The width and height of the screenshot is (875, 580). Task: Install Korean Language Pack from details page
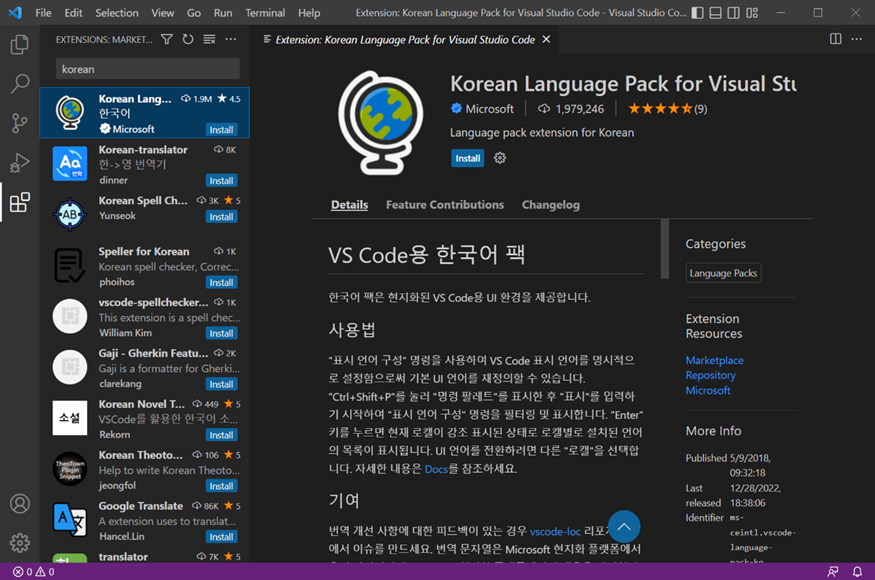[468, 158]
